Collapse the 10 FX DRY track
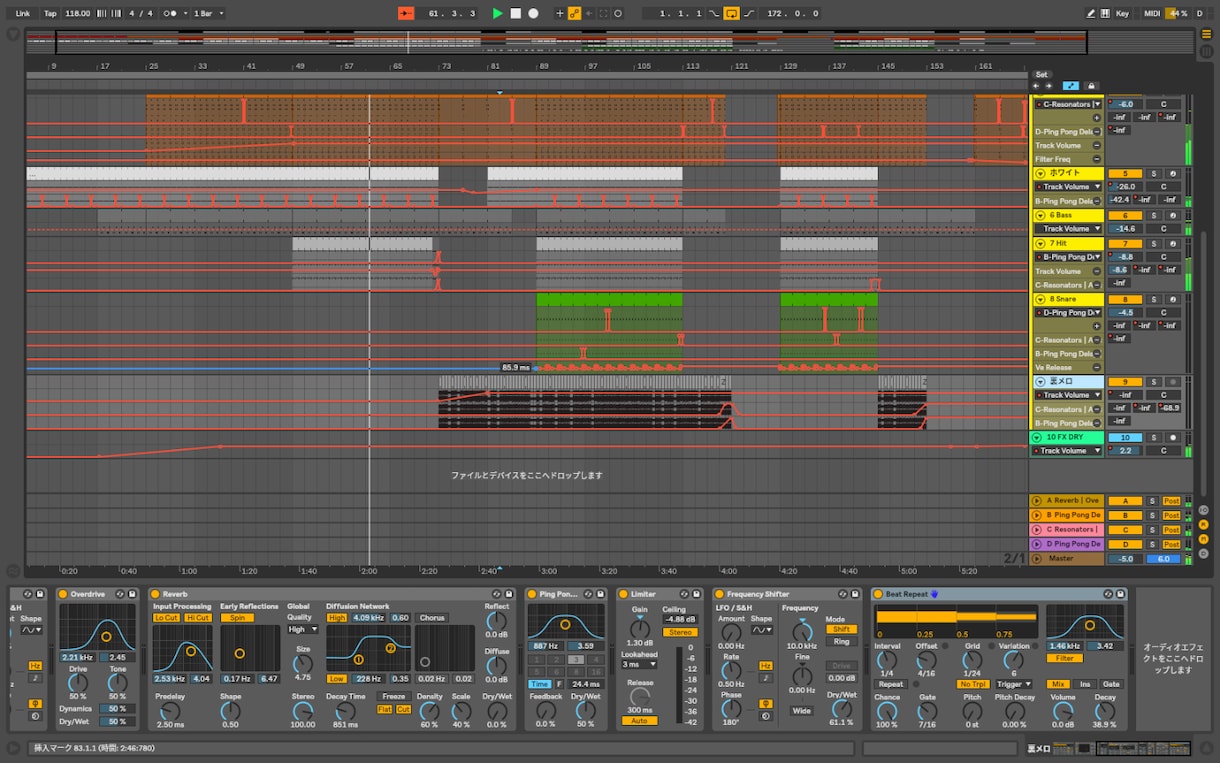The image size is (1220, 763). (x=1038, y=437)
